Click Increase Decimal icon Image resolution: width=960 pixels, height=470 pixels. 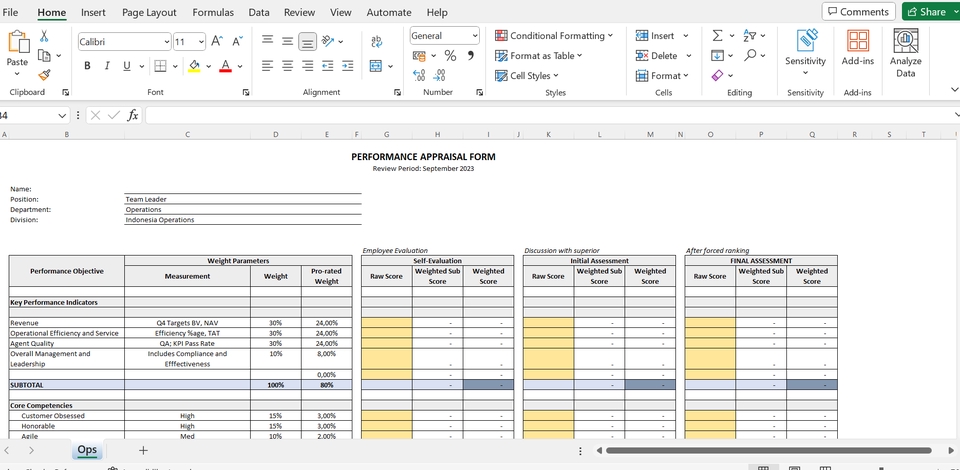[x=419, y=75]
